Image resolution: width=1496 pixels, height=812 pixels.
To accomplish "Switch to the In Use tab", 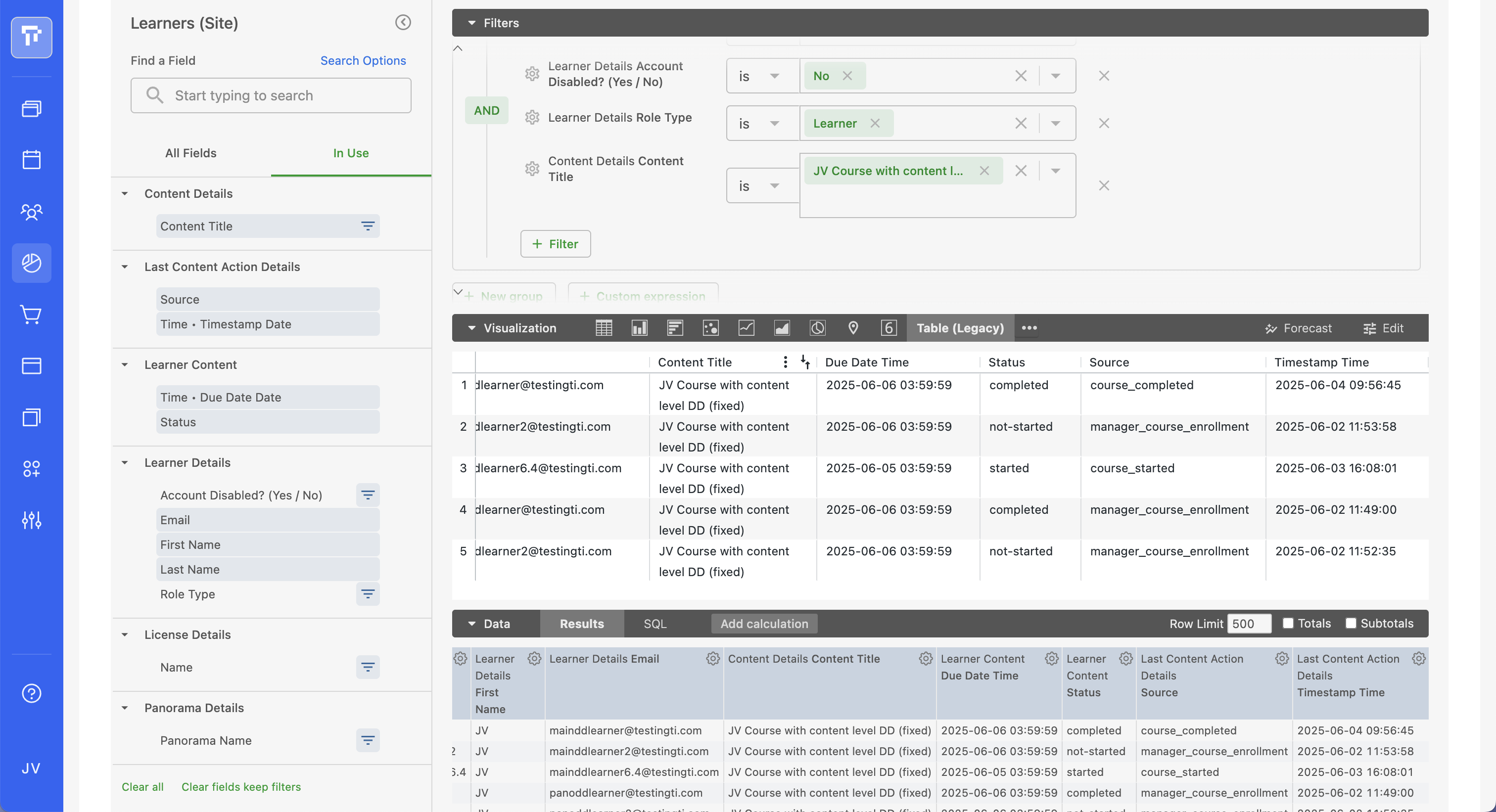I will coord(351,153).
